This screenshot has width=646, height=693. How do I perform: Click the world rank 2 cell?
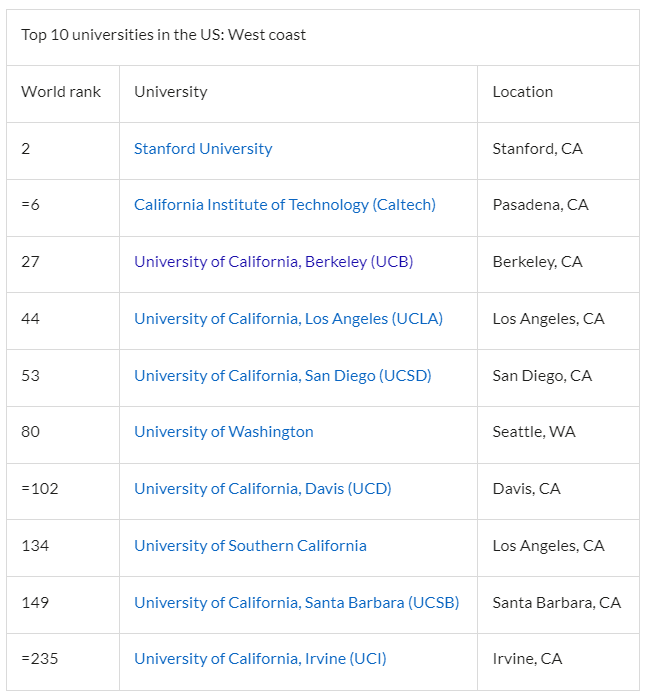pyautogui.click(x=63, y=151)
